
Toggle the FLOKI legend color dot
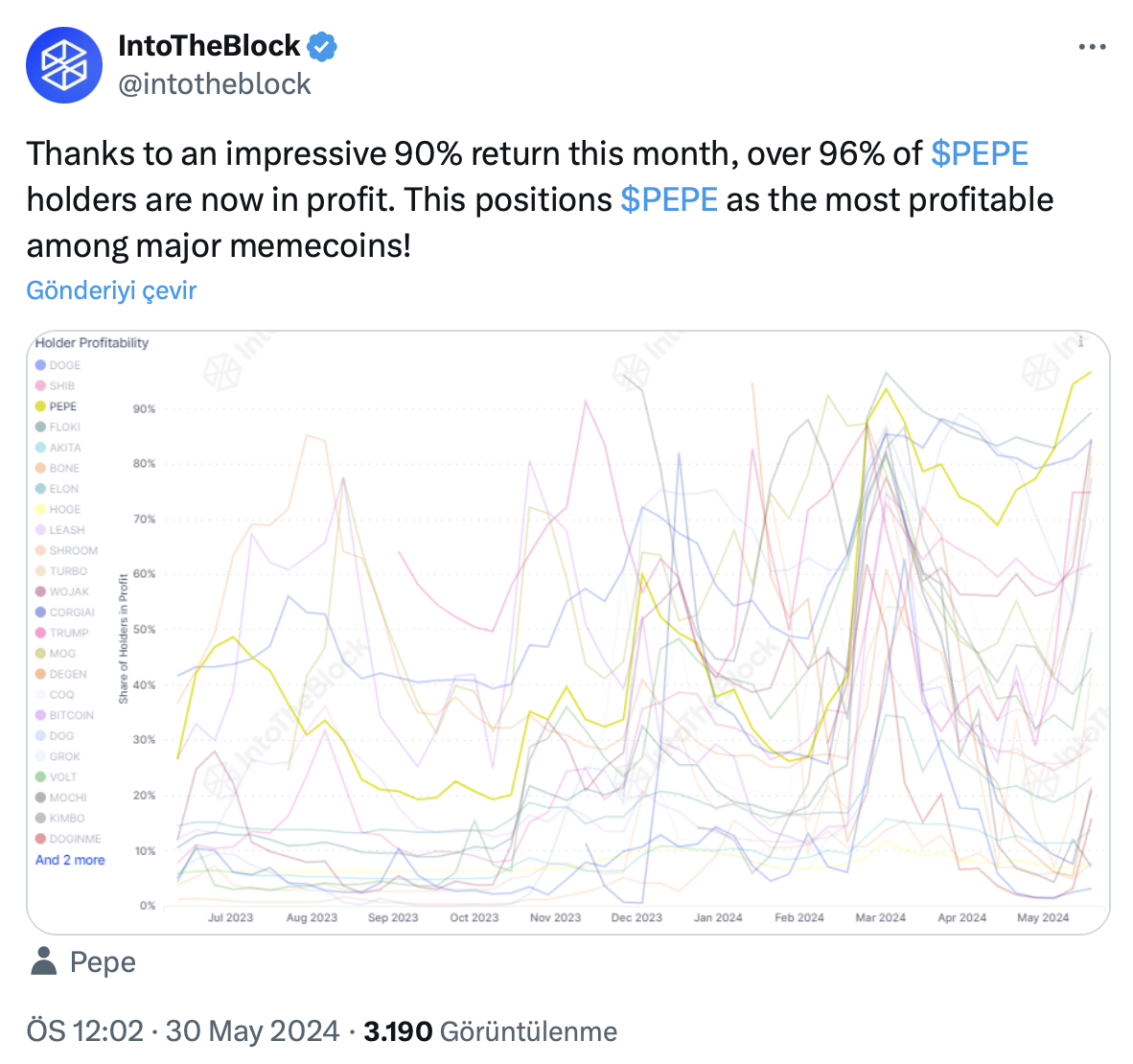click(40, 428)
